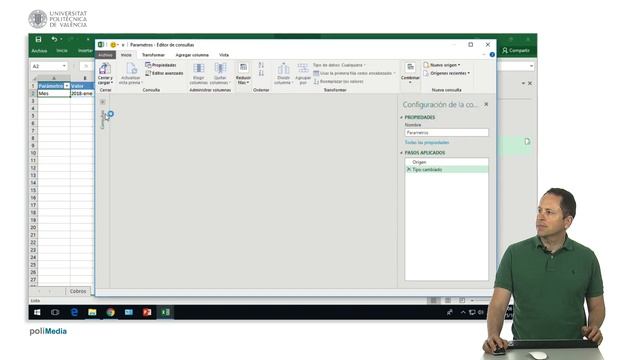Click the Cerrar y cargar icon
Screen dimensions: 640x360
(105, 69)
